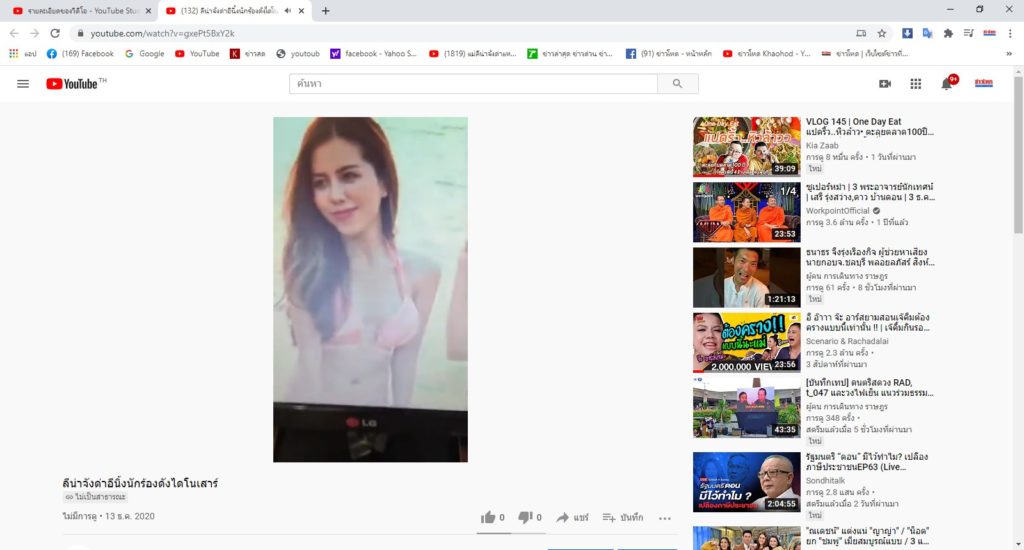This screenshot has width=1024, height=550.
Task: Click the video player
Action: coord(370,289)
